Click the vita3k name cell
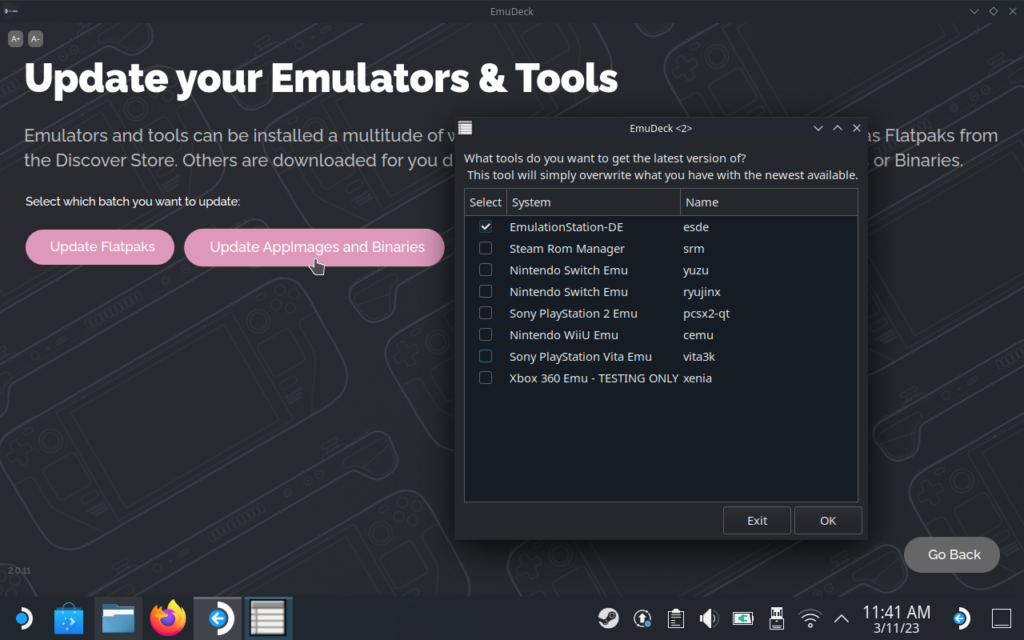Screen dimensions: 1024x640 [699, 356]
